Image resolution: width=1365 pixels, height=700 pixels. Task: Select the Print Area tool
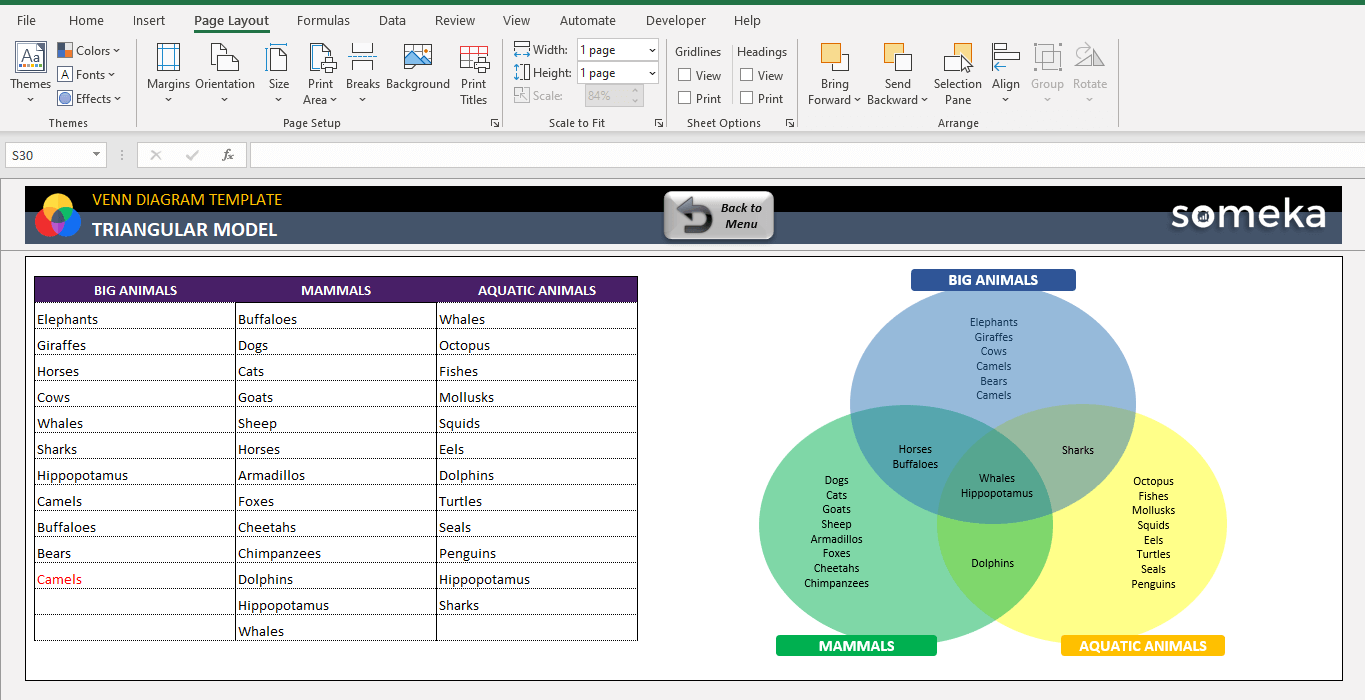[x=321, y=72]
